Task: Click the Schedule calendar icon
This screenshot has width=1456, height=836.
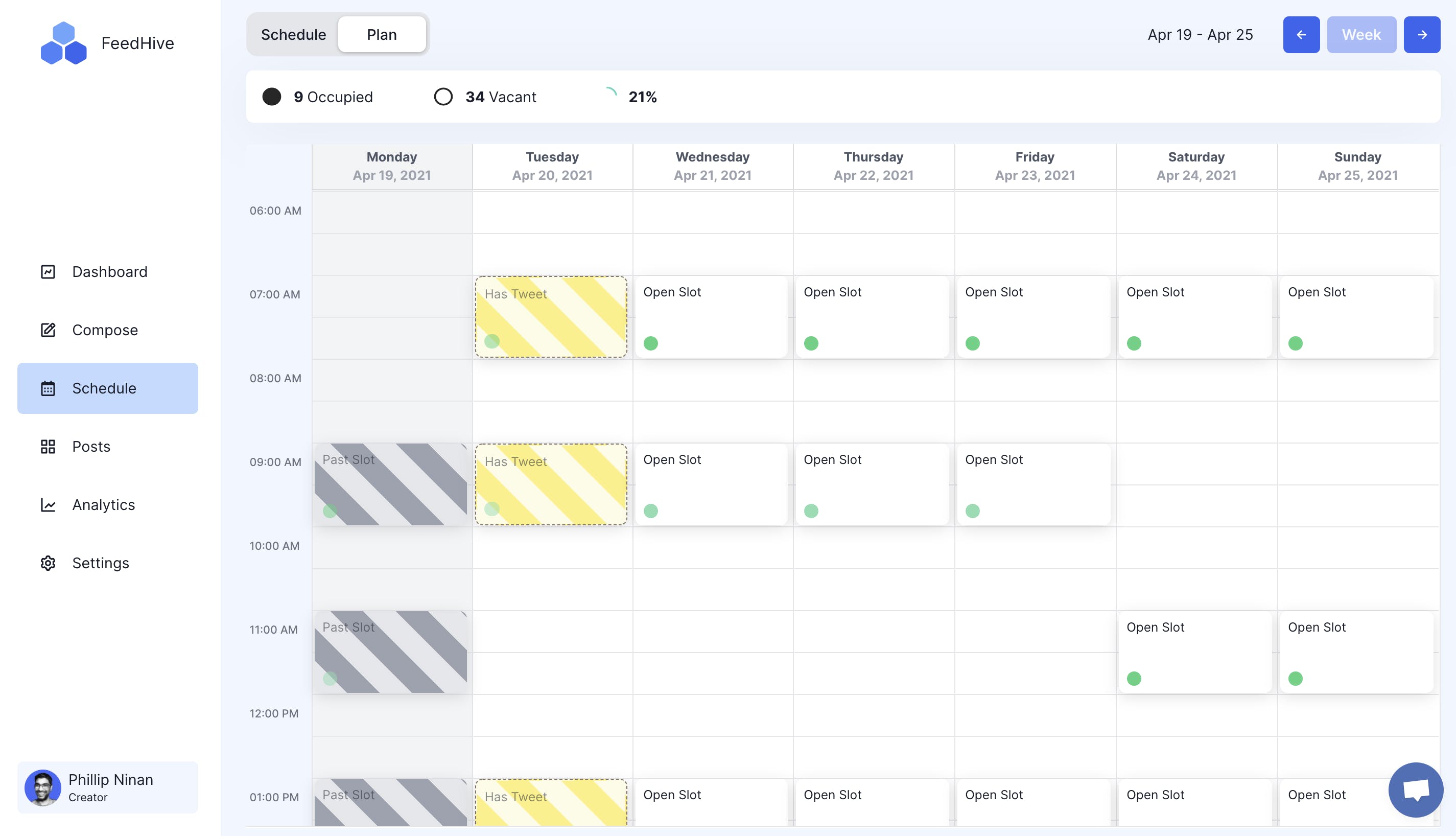Action: [48, 388]
